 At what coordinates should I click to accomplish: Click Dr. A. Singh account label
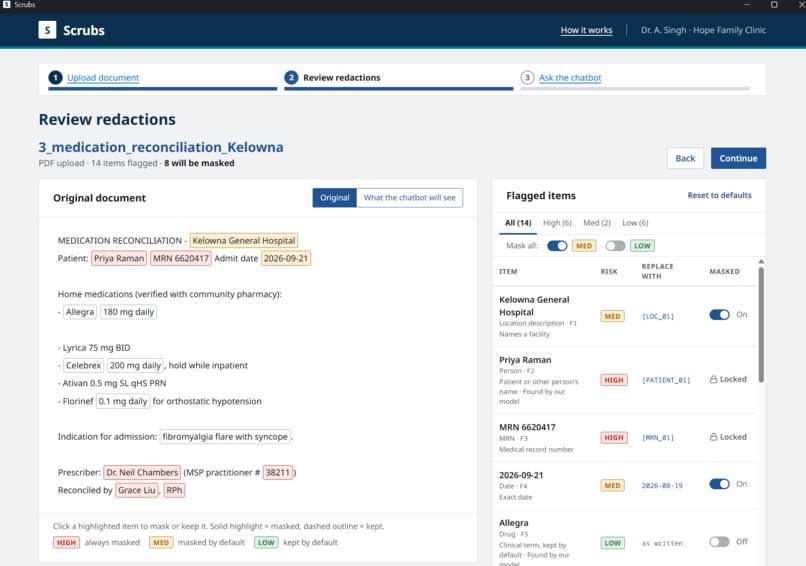click(703, 30)
